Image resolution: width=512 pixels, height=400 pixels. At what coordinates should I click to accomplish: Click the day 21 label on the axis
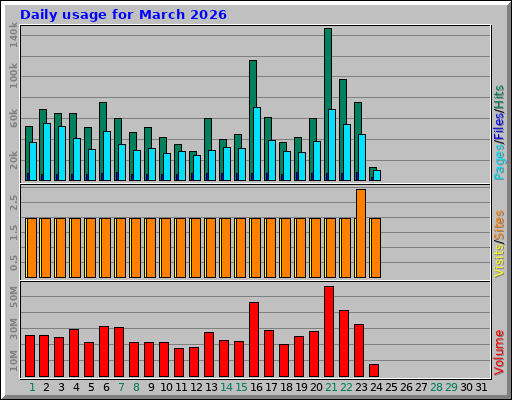pos(331,387)
